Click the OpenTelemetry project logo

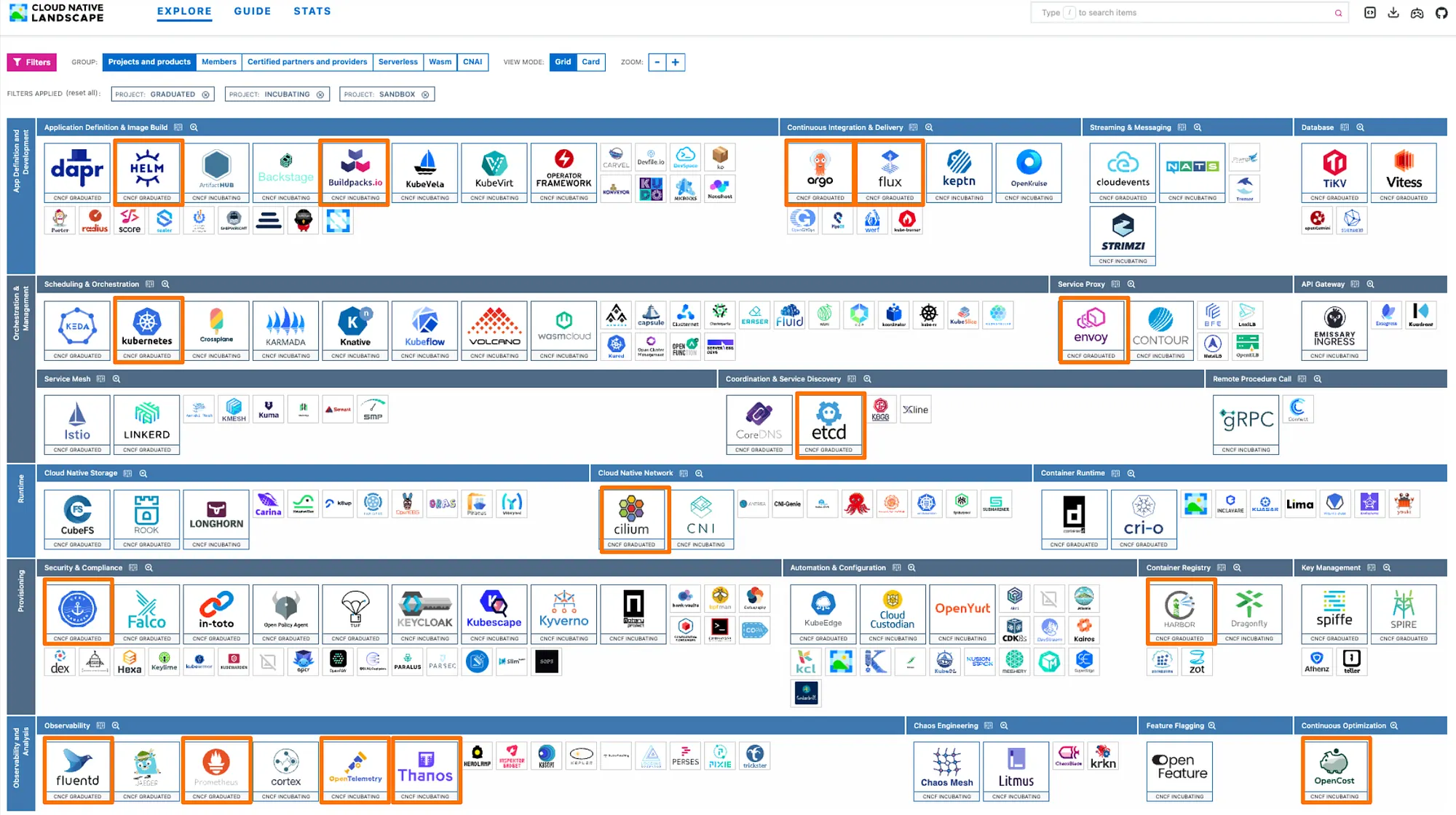[x=355, y=771]
